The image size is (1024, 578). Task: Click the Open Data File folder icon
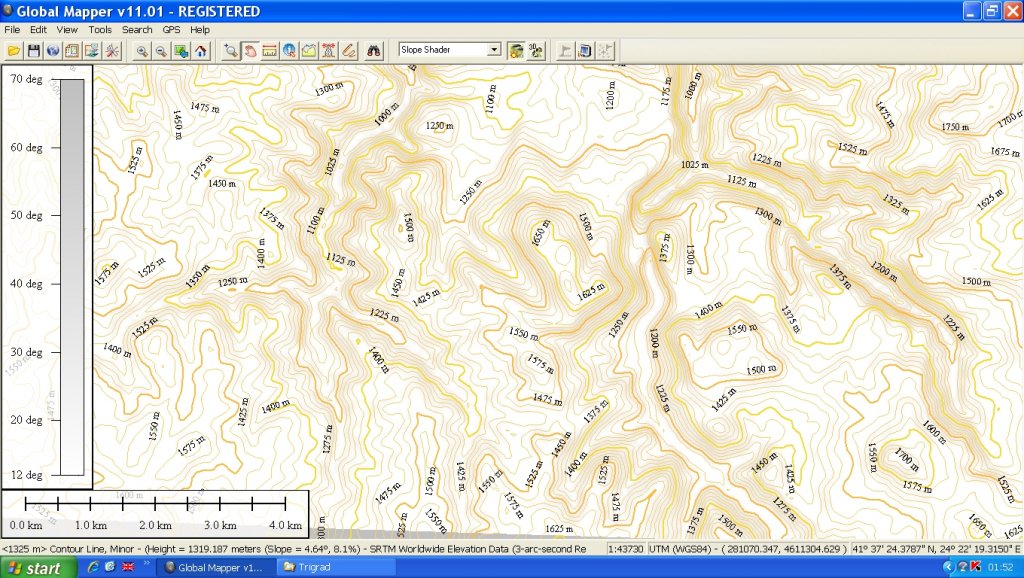[14, 50]
